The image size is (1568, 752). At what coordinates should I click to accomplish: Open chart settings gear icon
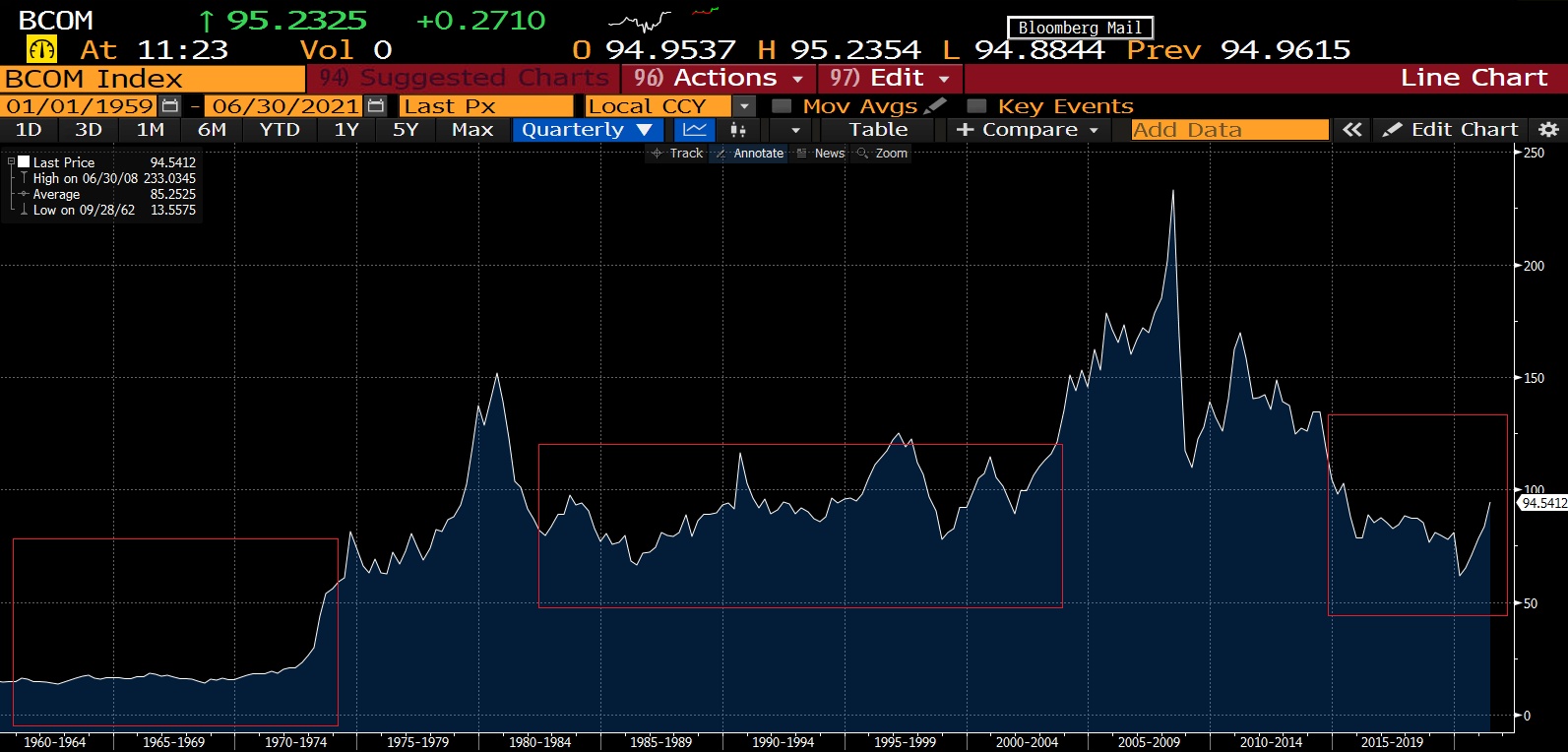pyautogui.click(x=1547, y=130)
